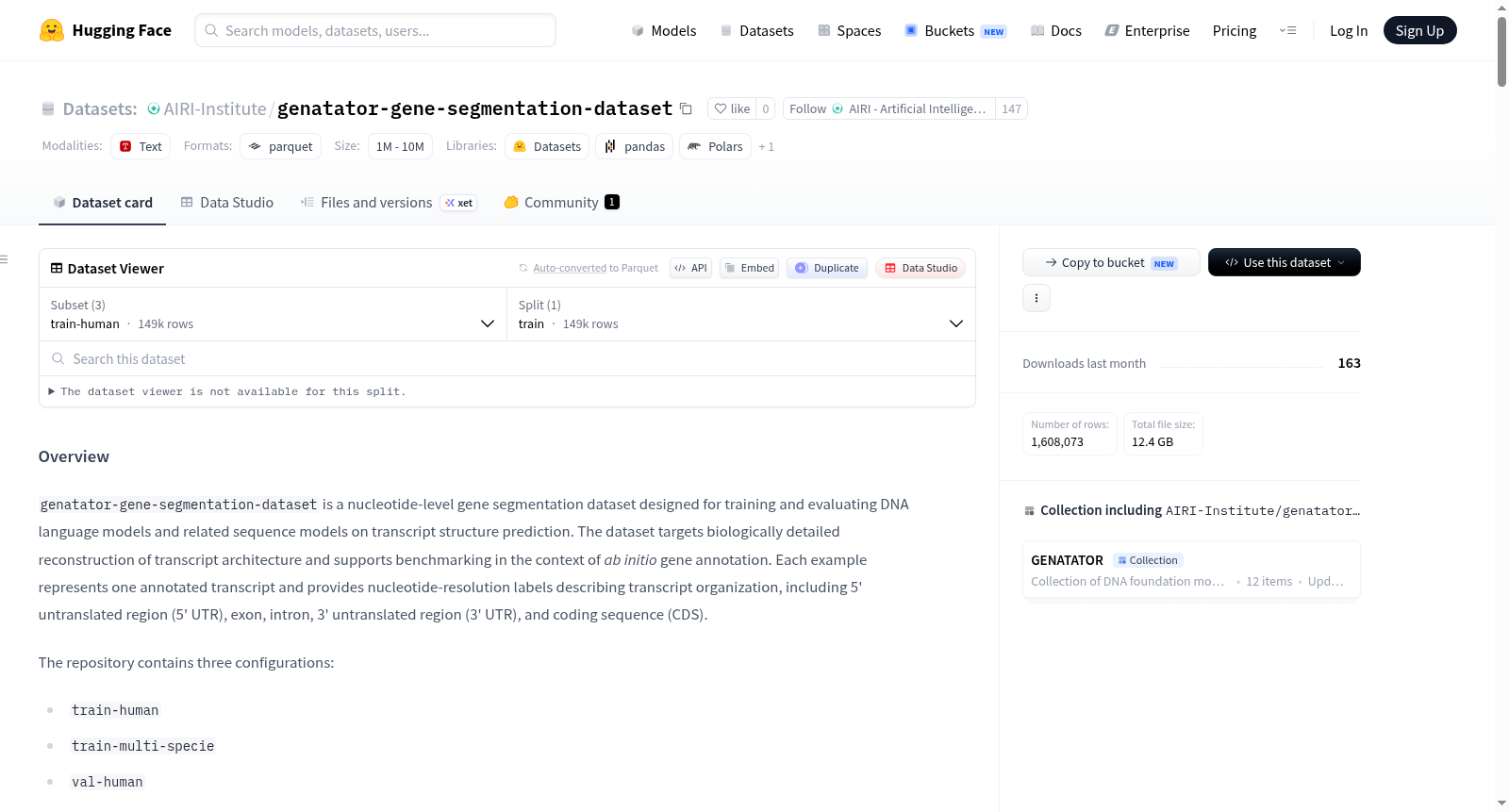Switch to the Data Studio tab
The width and height of the screenshot is (1509, 812).
(x=227, y=203)
